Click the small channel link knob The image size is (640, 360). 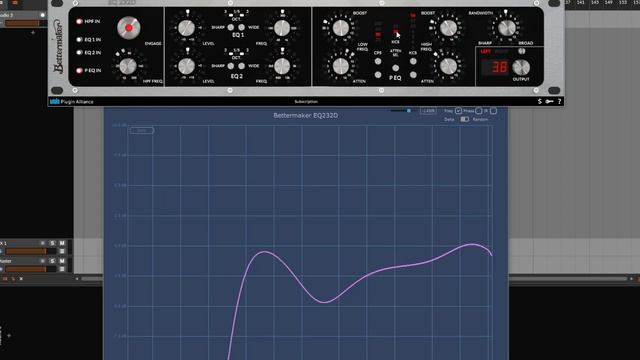[521, 51]
